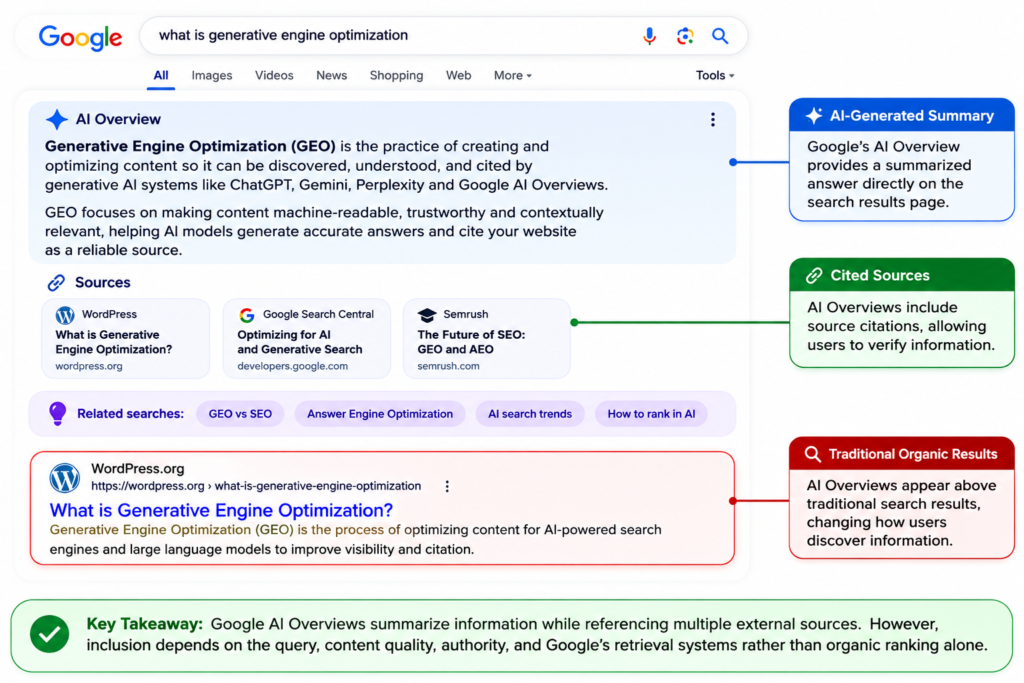Image resolution: width=1024 pixels, height=683 pixels.
Task: Open the Tools dropdown
Action: [x=715, y=76]
